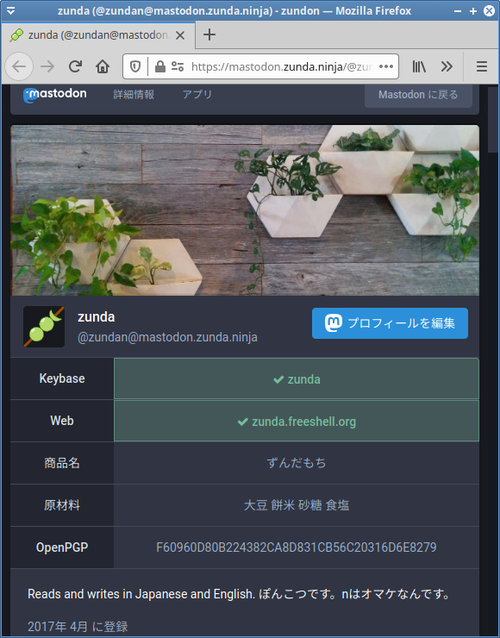Click the 2017年 4月 に登録 text
Image resolution: width=500 pixels, height=638 pixels.
pos(78,626)
